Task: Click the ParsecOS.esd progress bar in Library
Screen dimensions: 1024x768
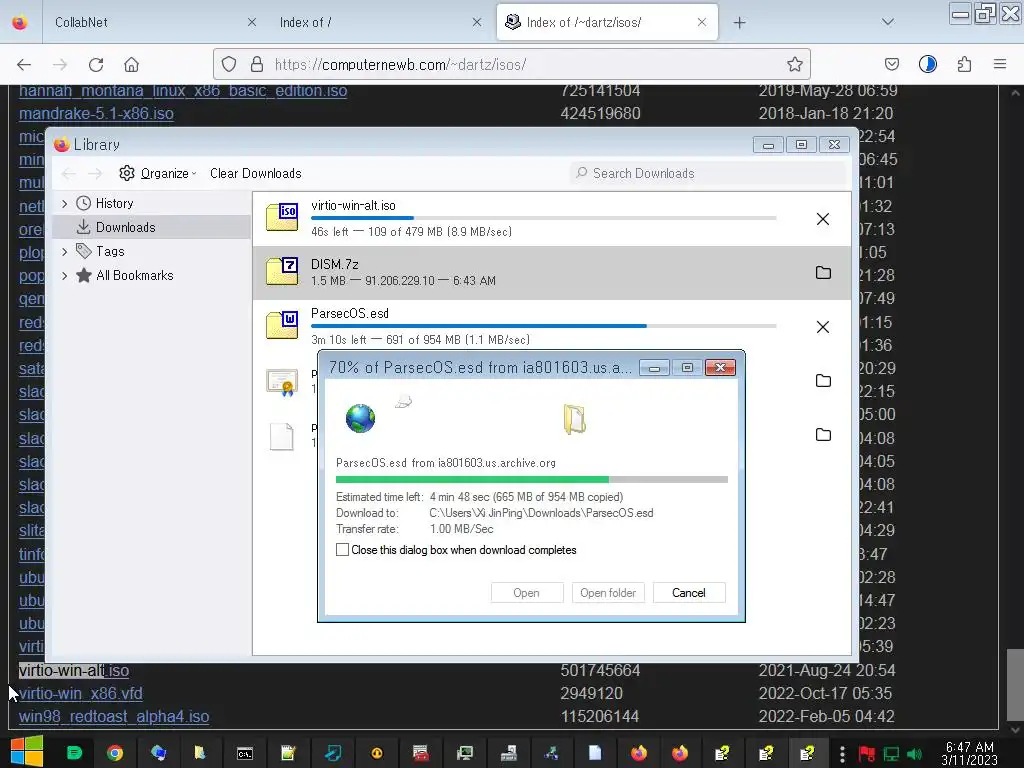Action: 543,326
